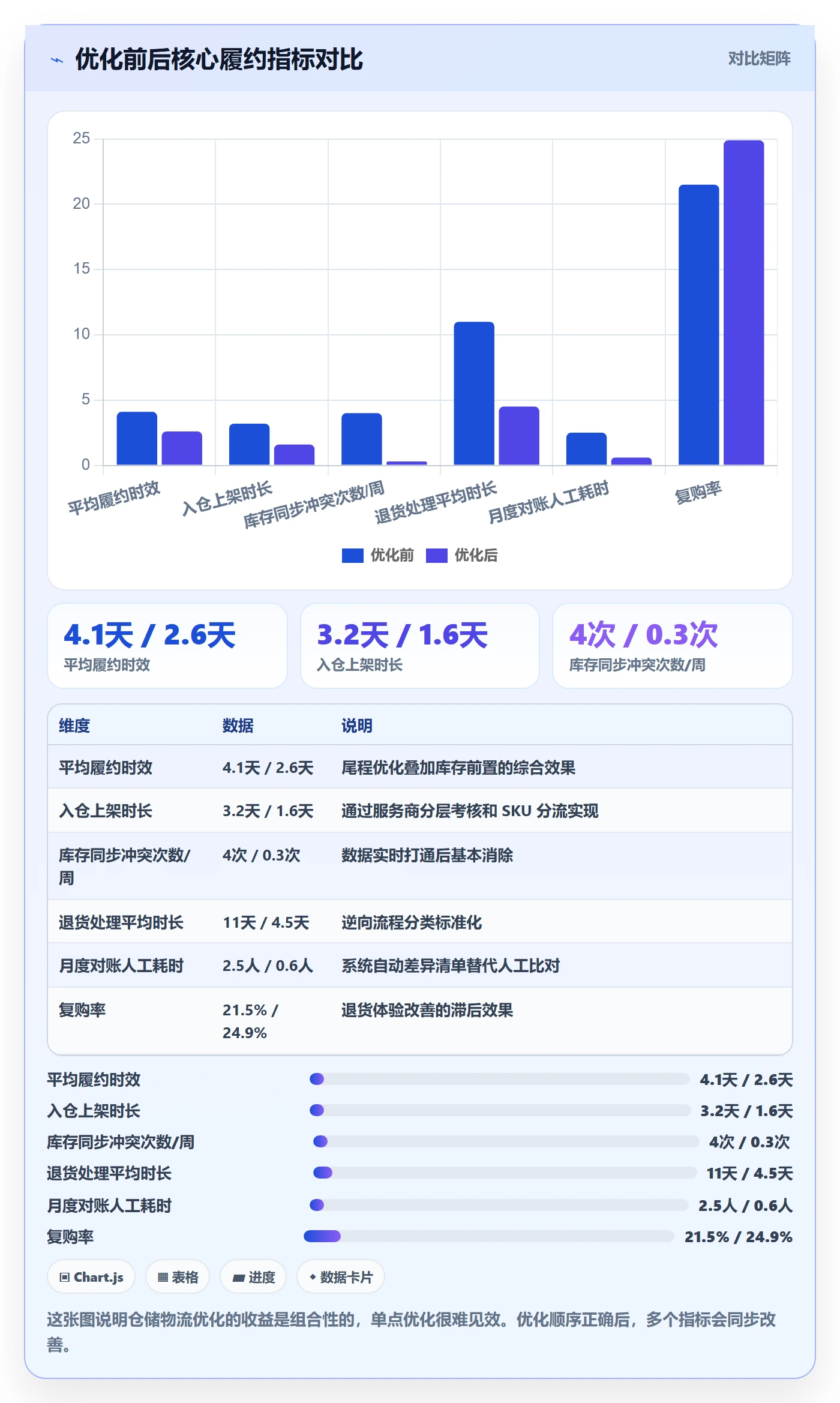The width and height of the screenshot is (840, 1403).
Task: Open the 4.1天 / 2.6天 data card
Action: 167,646
